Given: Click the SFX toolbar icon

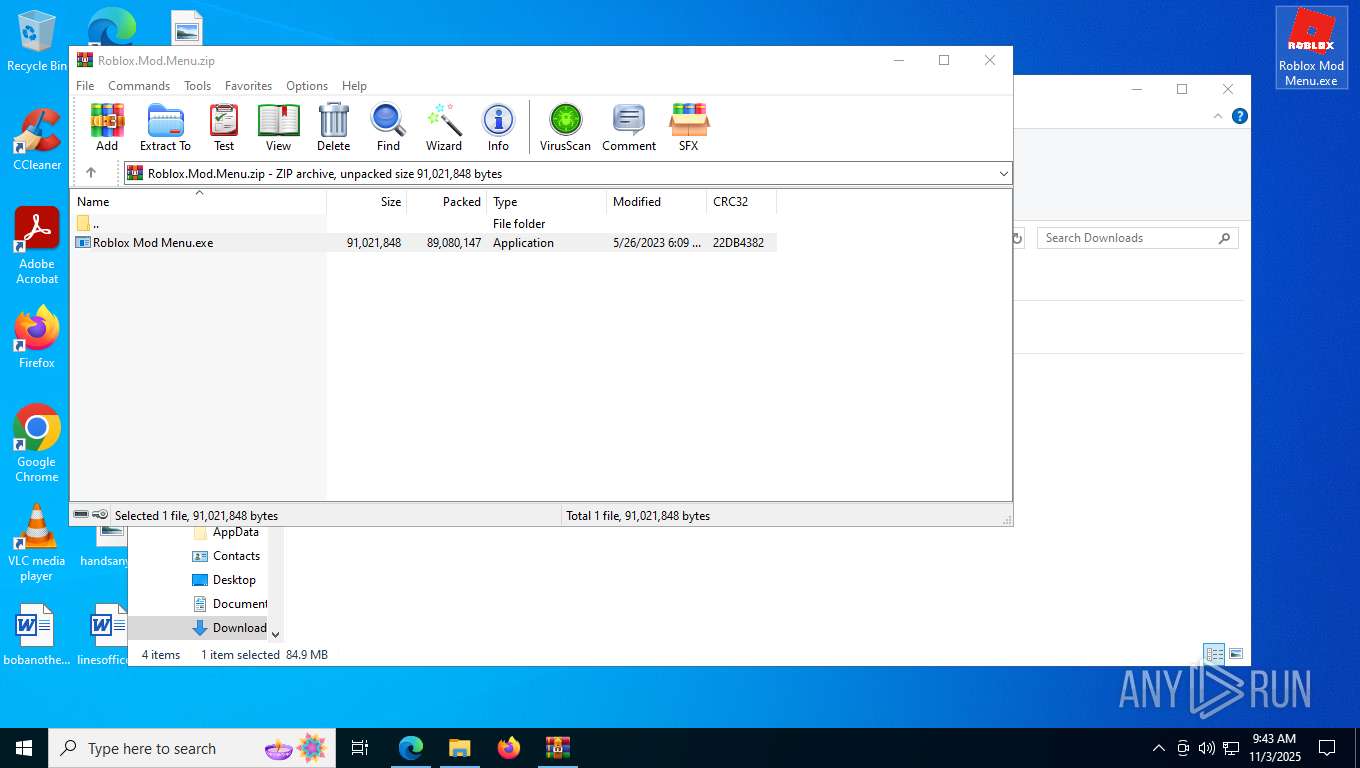Looking at the screenshot, I should pos(689,127).
